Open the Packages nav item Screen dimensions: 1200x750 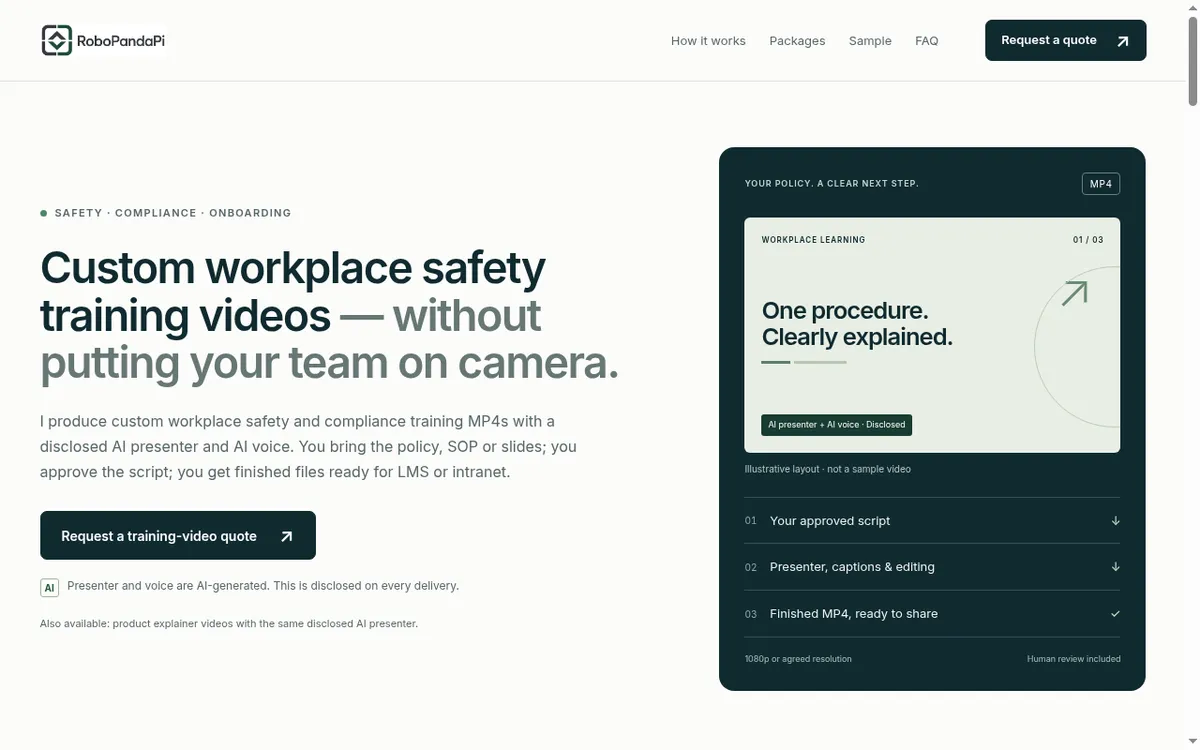797,41
